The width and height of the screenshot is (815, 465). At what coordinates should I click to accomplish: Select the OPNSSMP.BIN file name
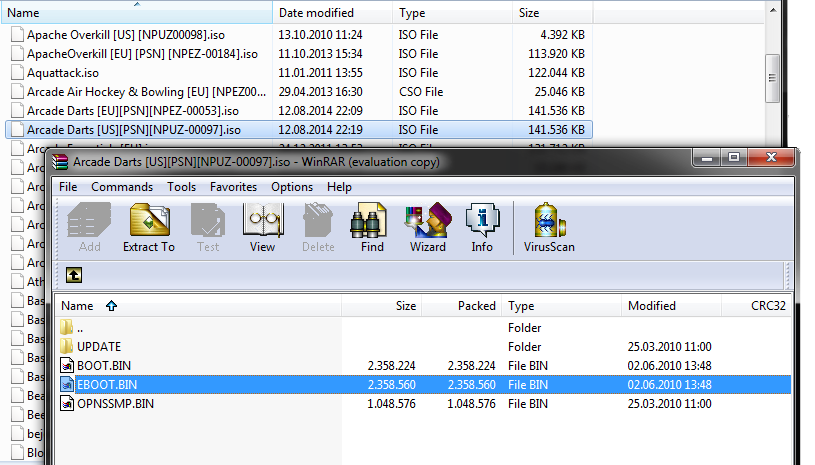click(x=115, y=404)
